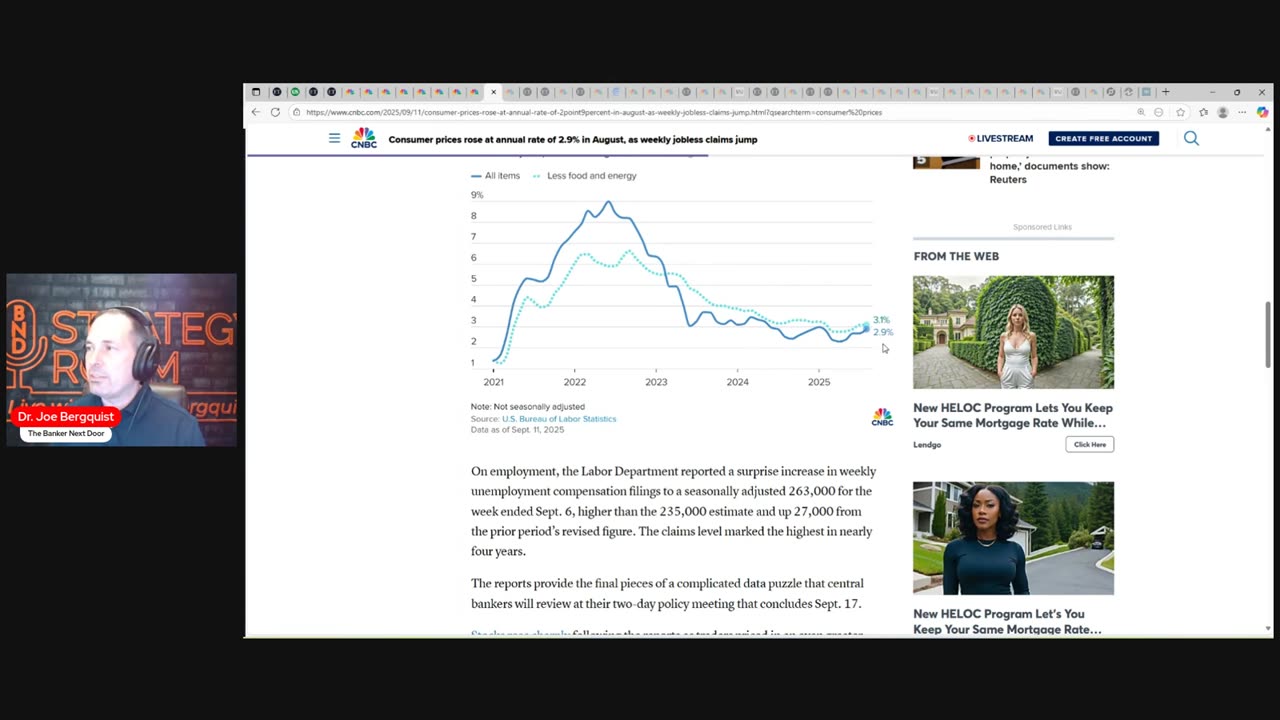
Task: Click zoom magnifier icon in address bar
Action: click(x=1141, y=112)
